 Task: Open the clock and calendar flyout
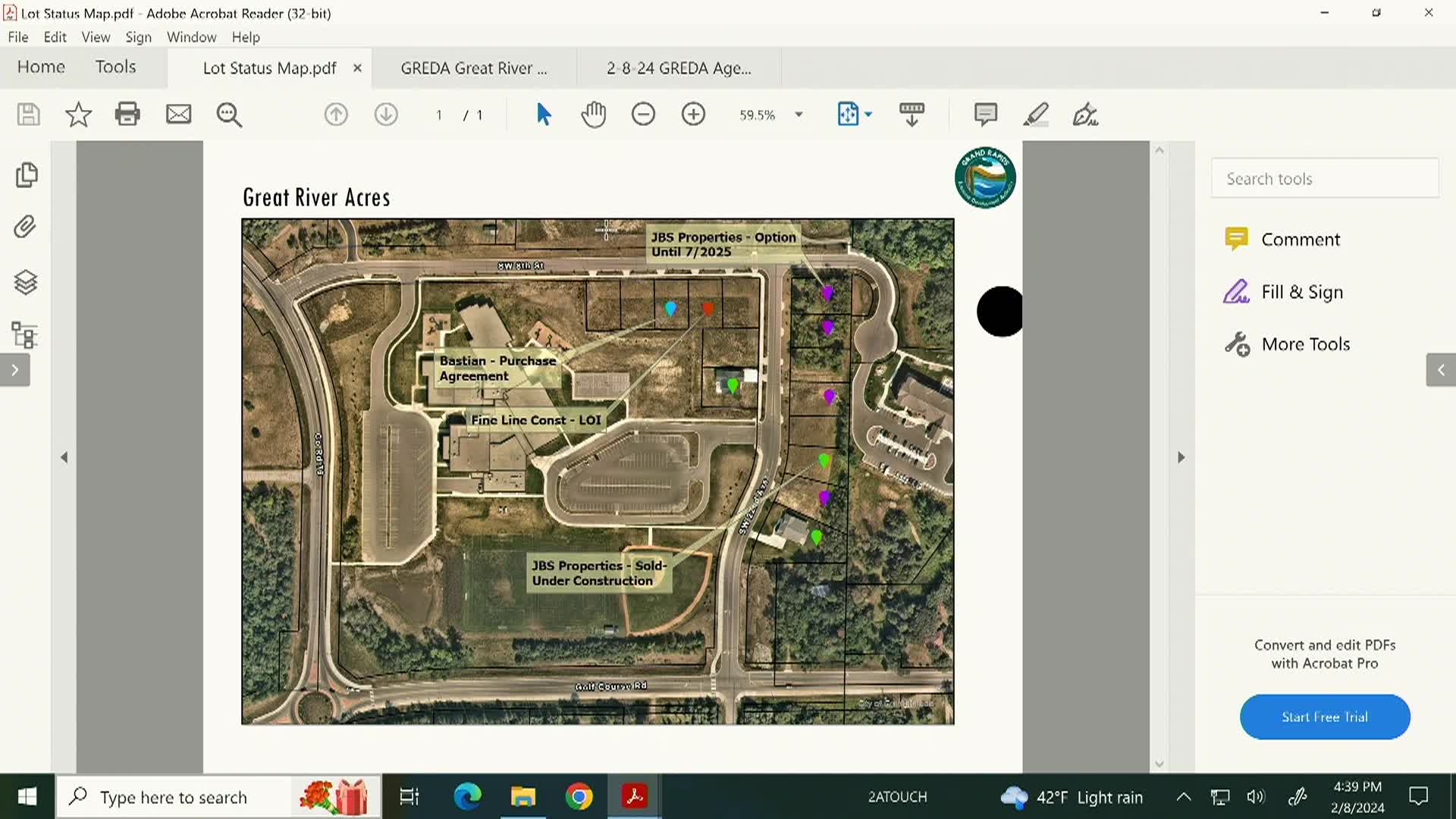pyautogui.click(x=1357, y=797)
